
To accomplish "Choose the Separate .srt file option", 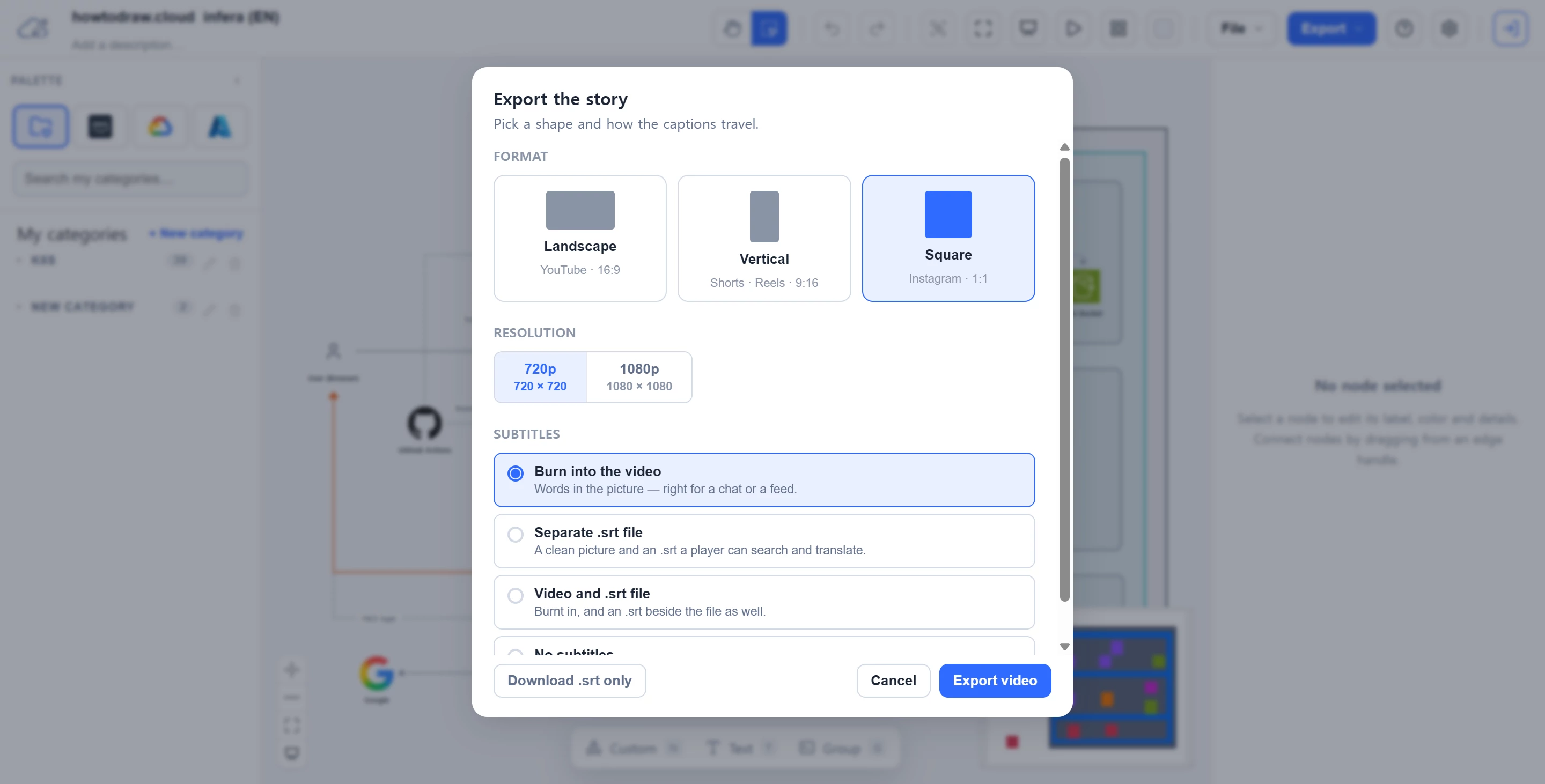I will tap(763, 541).
